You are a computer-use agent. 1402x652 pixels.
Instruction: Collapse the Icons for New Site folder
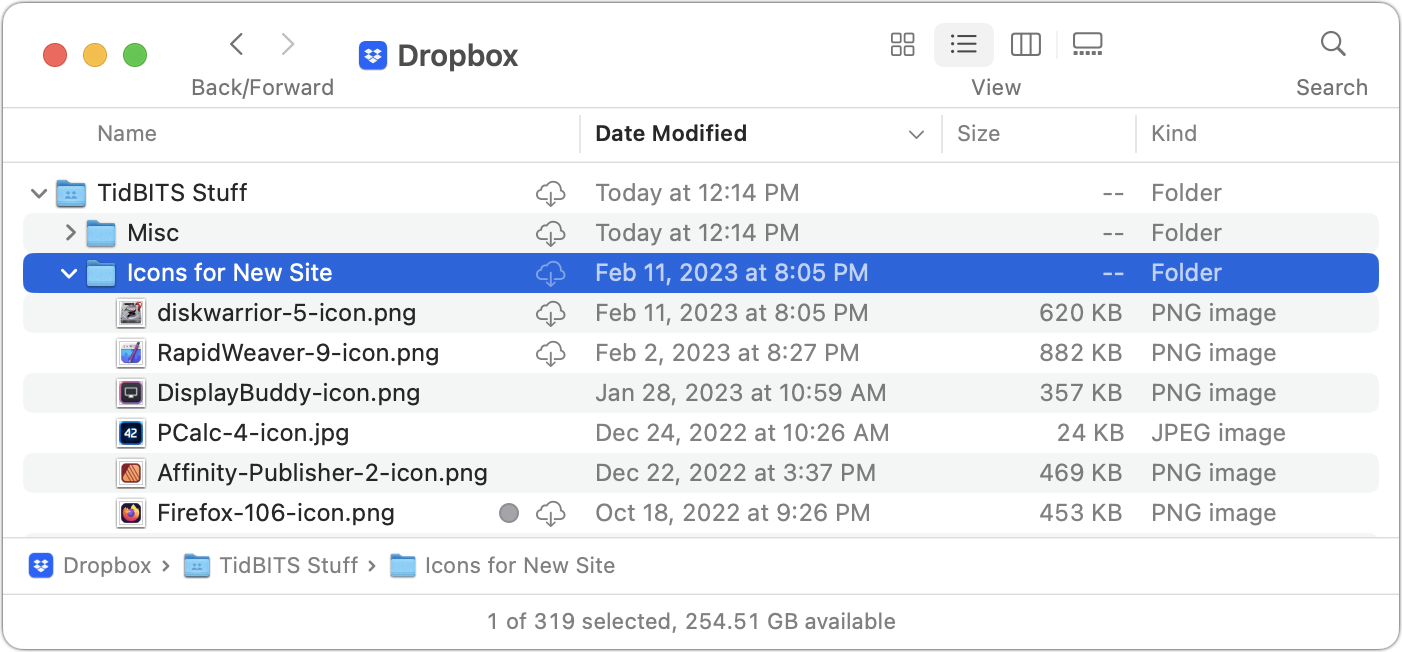tap(69, 273)
